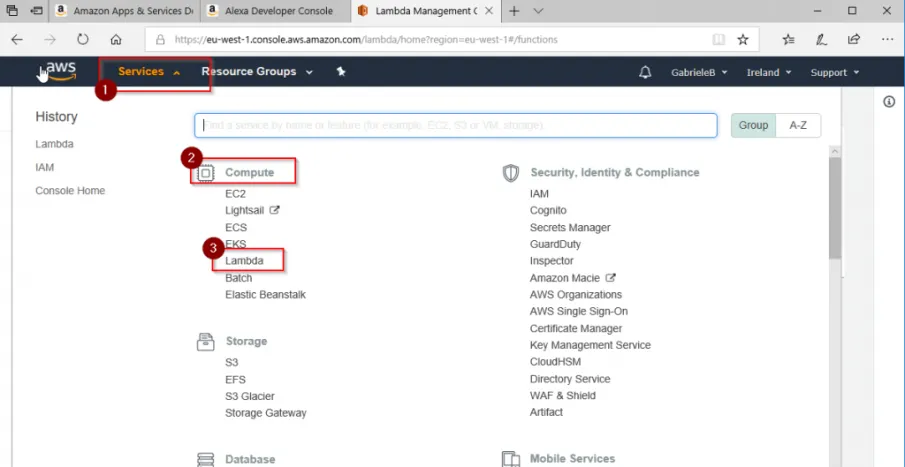Switch to Amazon Apps & Services tab
This screenshot has height=467, width=905.
(125, 11)
